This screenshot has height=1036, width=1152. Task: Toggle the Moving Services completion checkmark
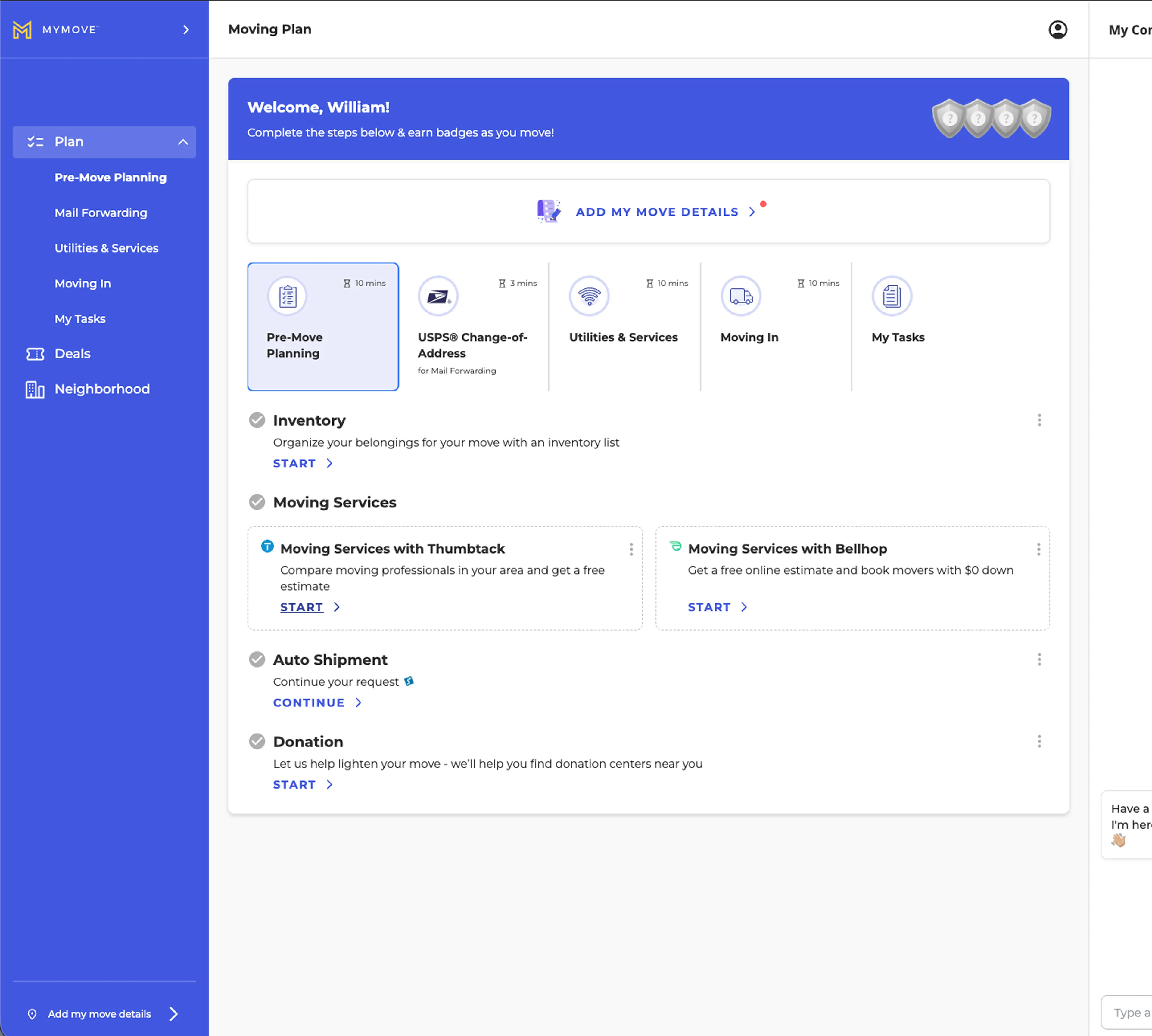point(257,501)
